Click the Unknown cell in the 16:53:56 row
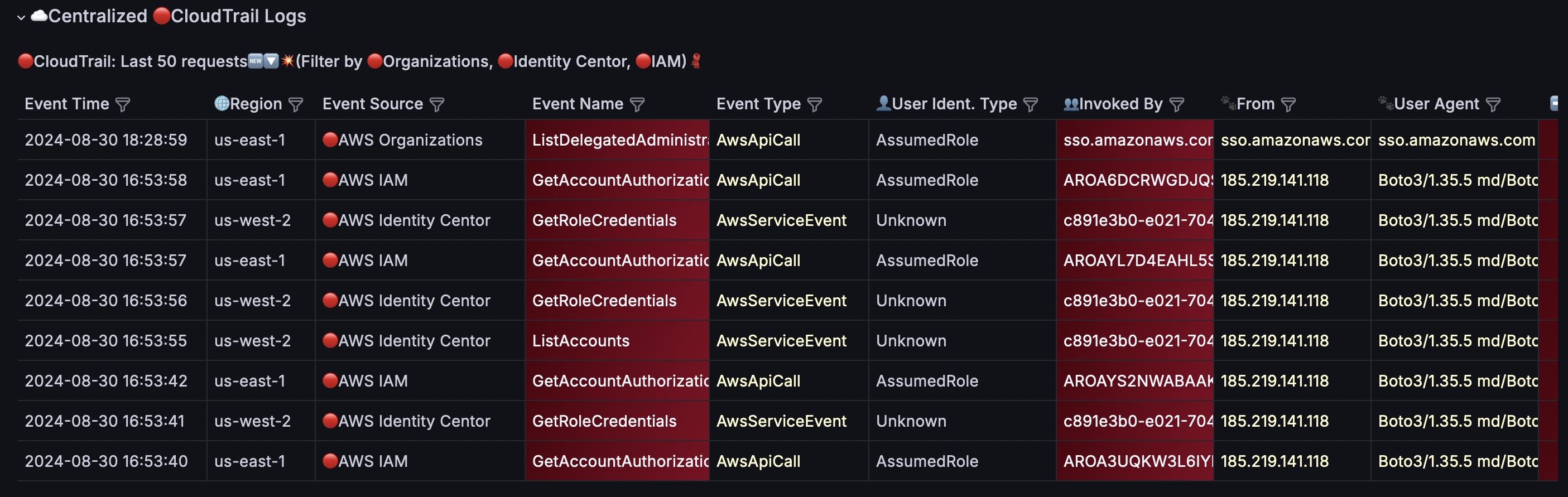Image resolution: width=1568 pixels, height=497 pixels. (x=963, y=301)
